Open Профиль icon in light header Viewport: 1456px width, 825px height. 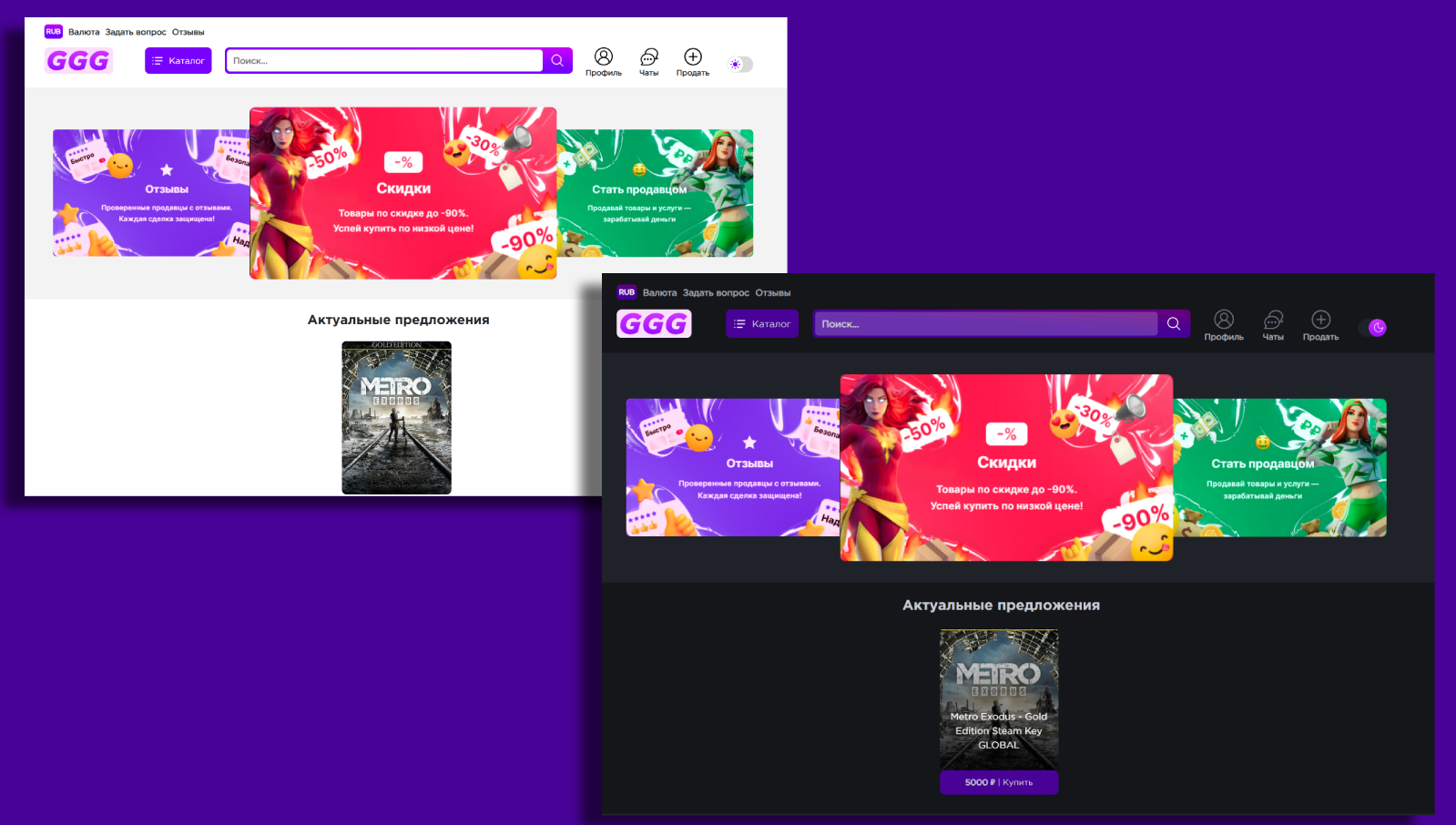pos(604,57)
